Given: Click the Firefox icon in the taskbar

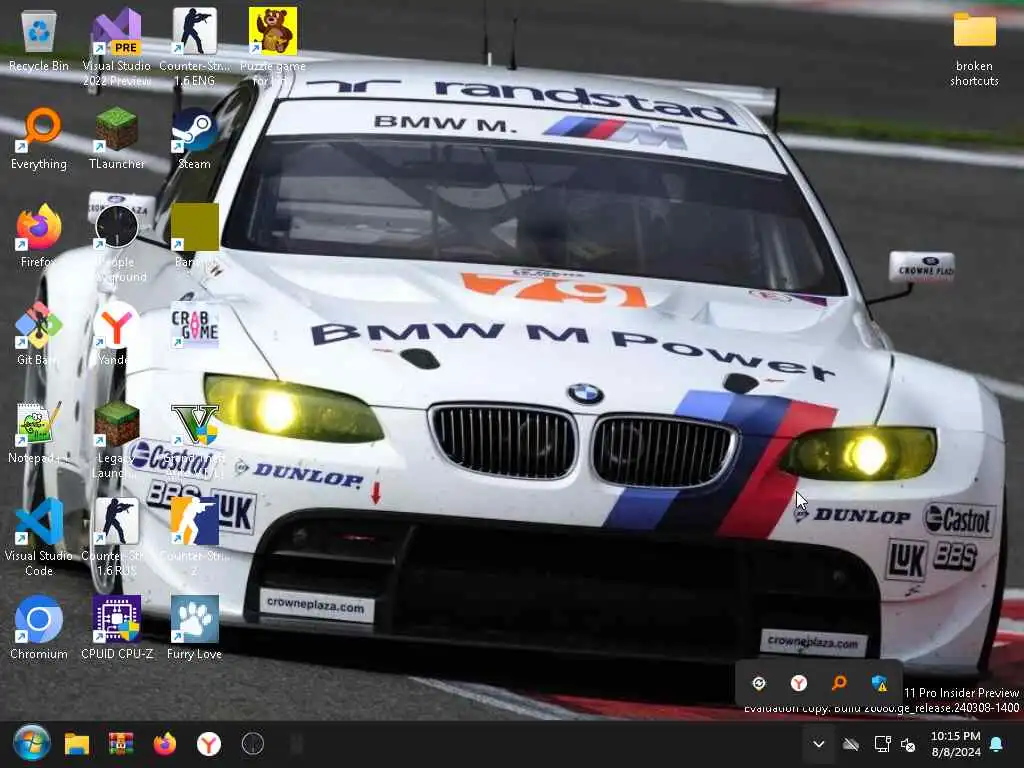Looking at the screenshot, I should point(165,744).
